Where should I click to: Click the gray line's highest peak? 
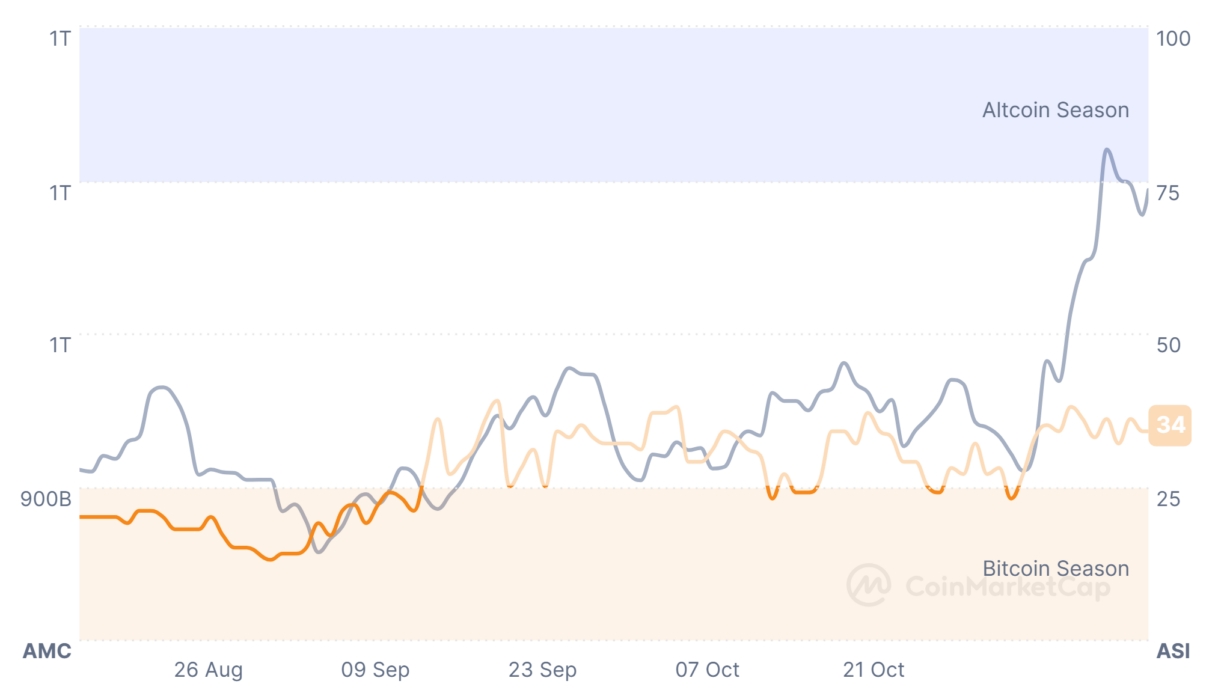1107,150
